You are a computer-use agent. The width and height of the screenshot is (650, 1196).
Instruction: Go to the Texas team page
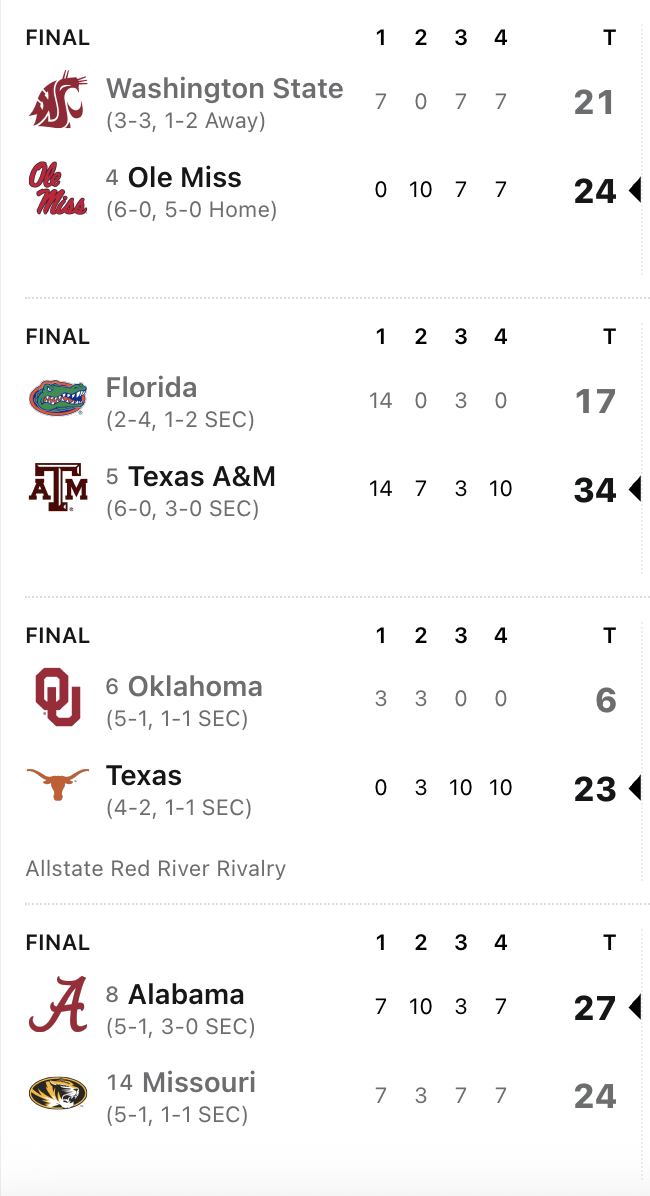[x=144, y=775]
